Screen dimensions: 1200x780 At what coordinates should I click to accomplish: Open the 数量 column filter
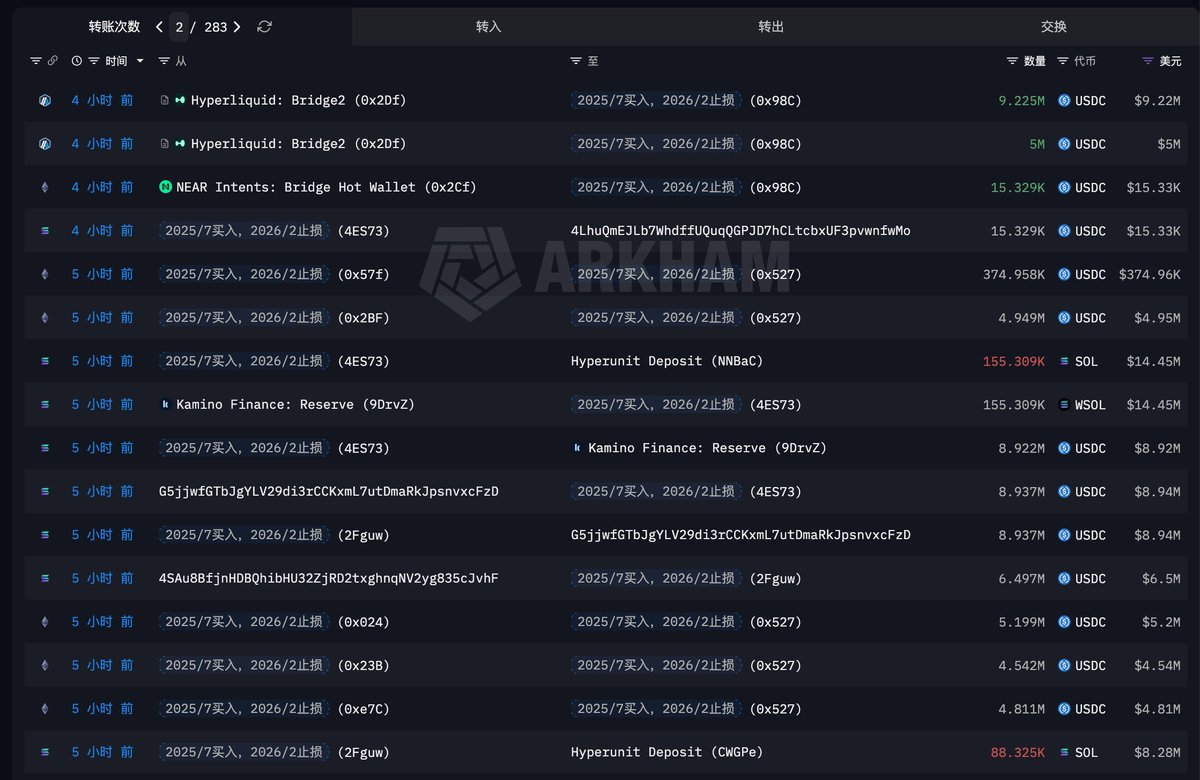[1013, 61]
